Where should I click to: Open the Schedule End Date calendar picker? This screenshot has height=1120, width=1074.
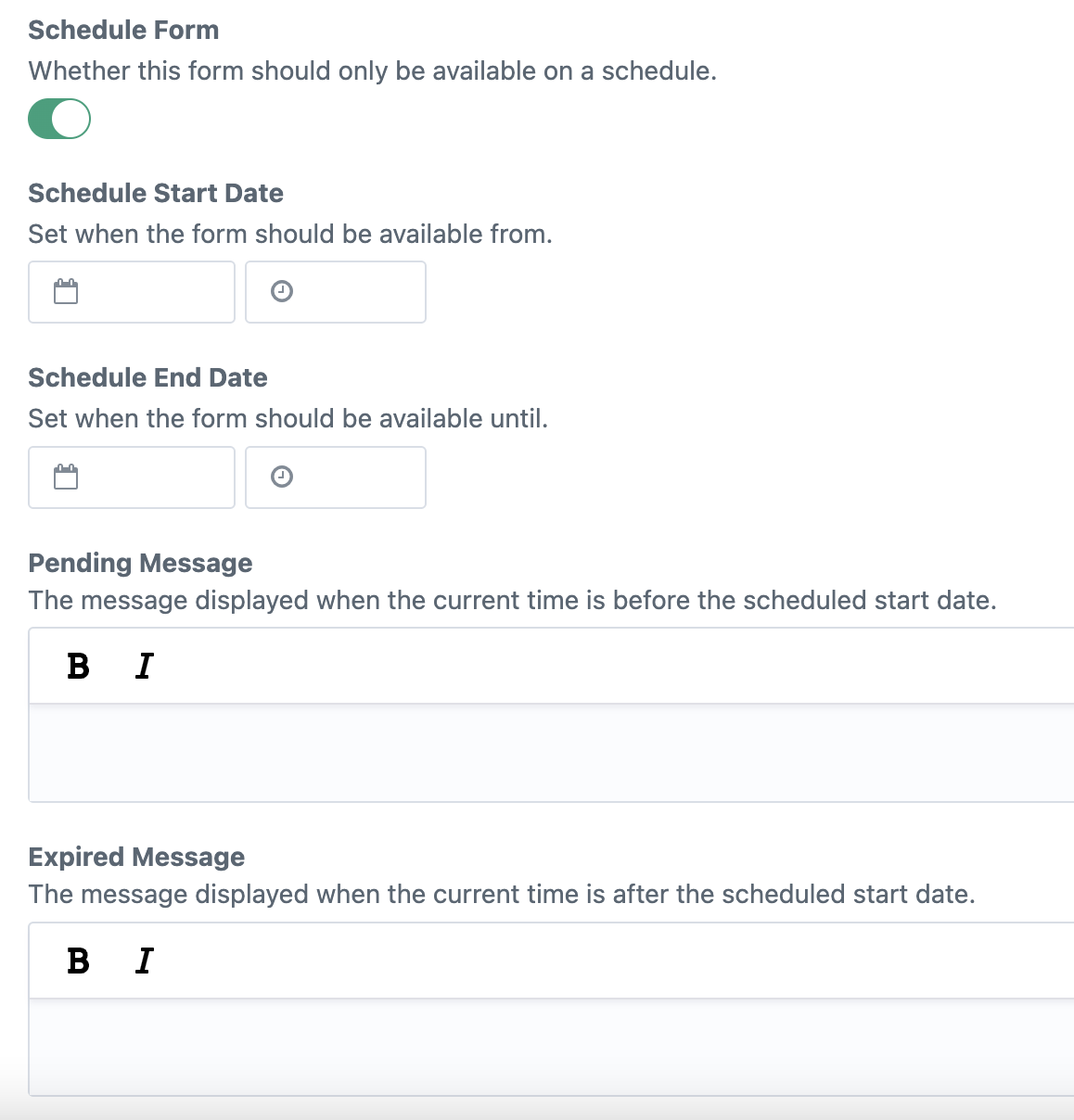click(65, 477)
